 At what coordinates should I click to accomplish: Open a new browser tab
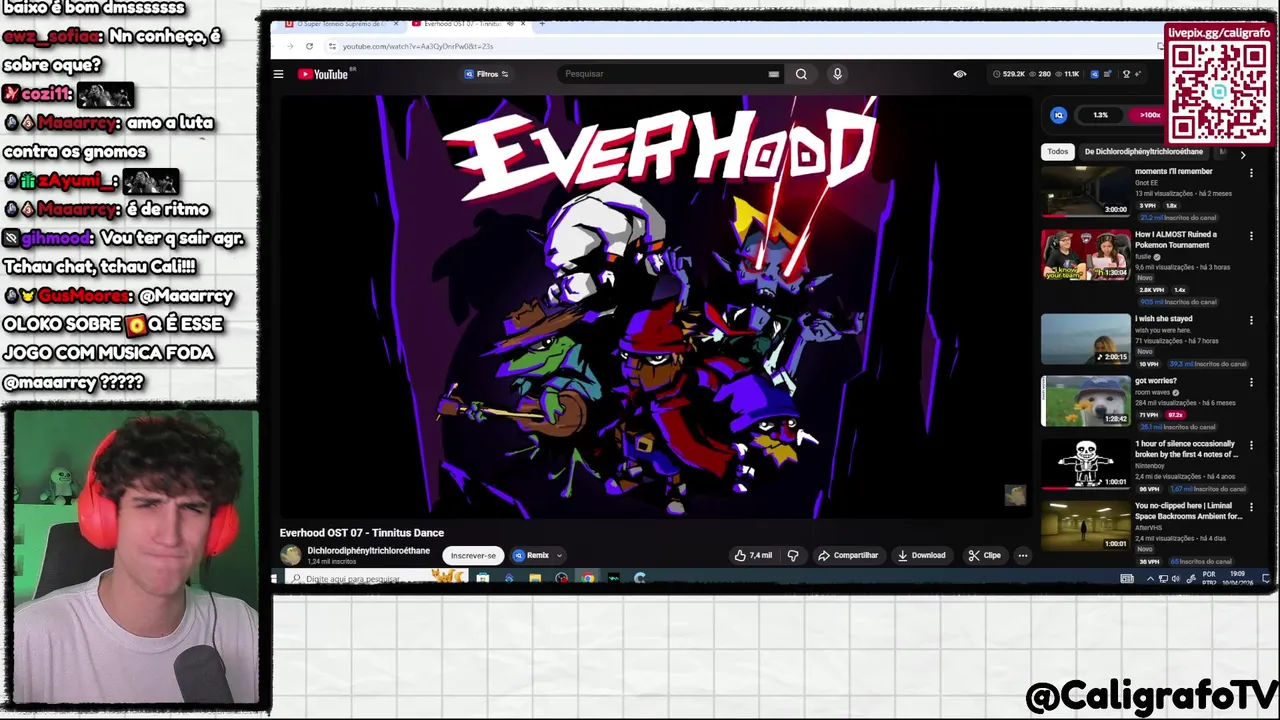pos(542,23)
